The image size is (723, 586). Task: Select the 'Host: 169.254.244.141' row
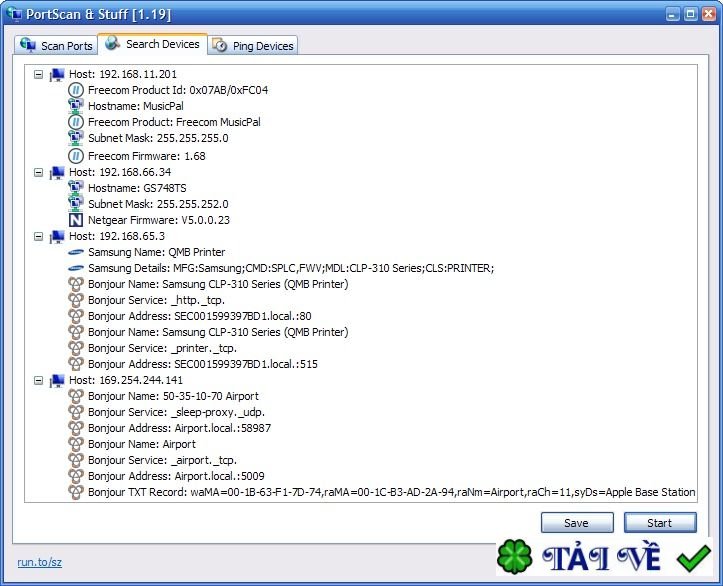[x=126, y=380]
